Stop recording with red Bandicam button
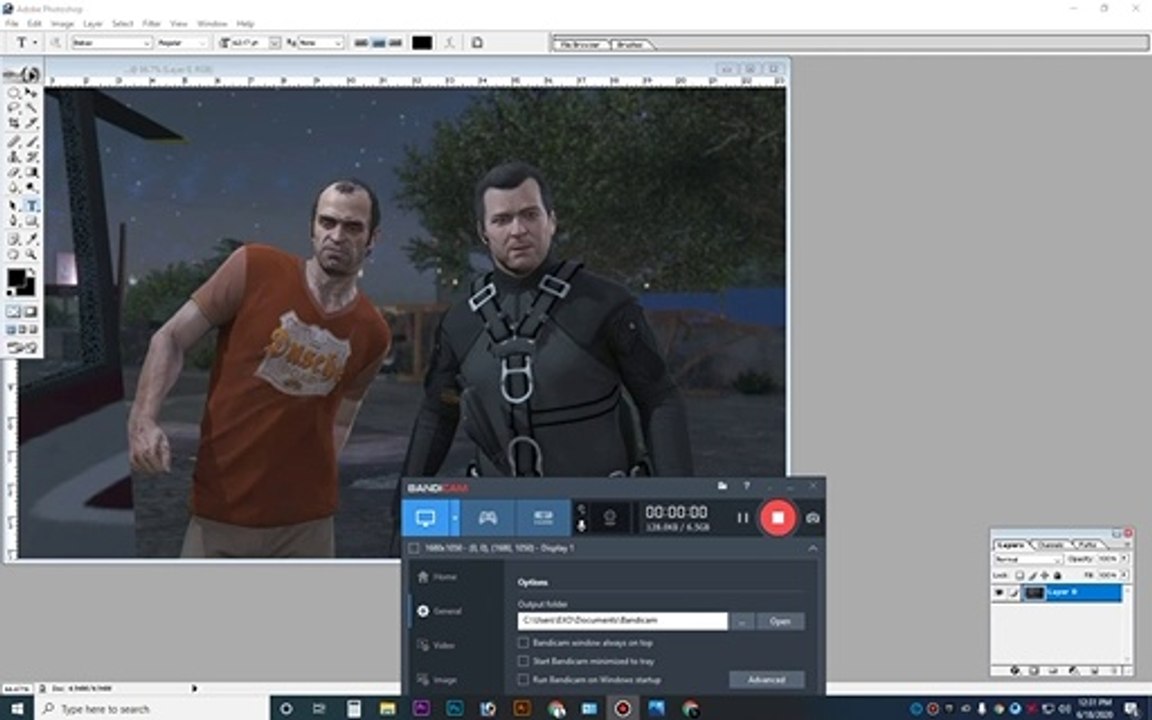1152x720 pixels. coord(778,518)
